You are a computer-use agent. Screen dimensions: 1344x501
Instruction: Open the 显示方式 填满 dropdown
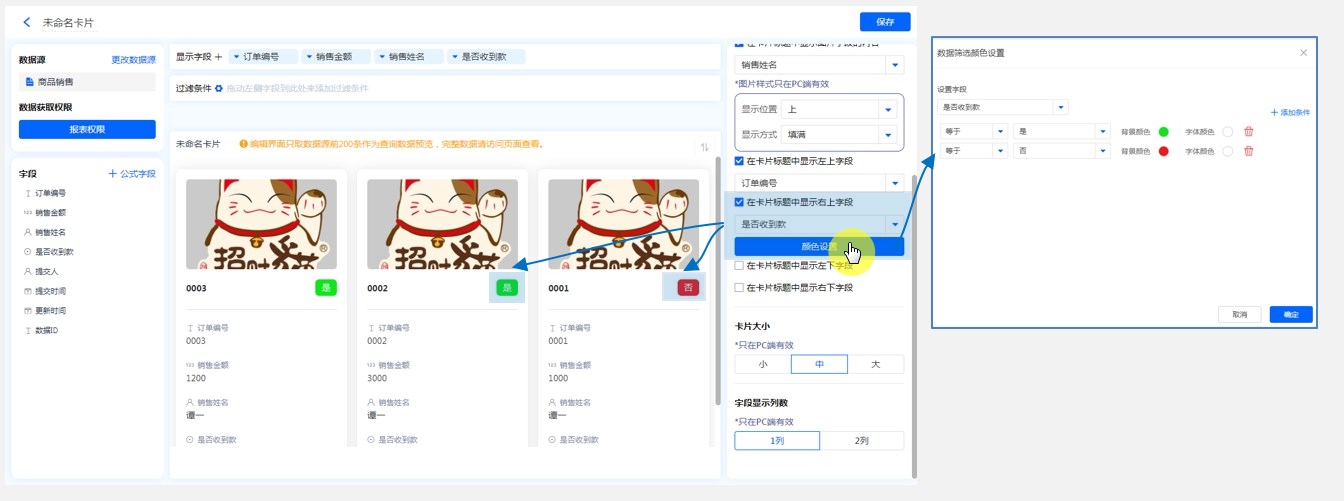point(886,134)
